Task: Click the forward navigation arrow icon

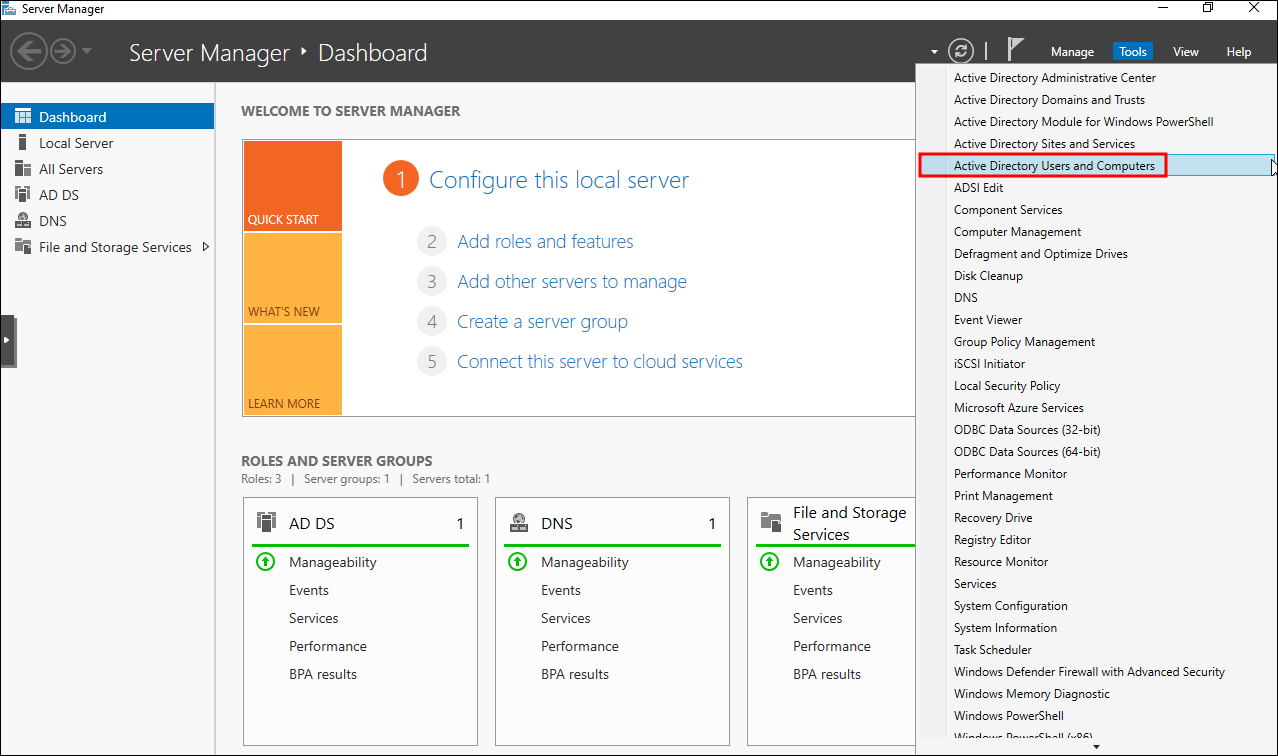Action: 63,51
